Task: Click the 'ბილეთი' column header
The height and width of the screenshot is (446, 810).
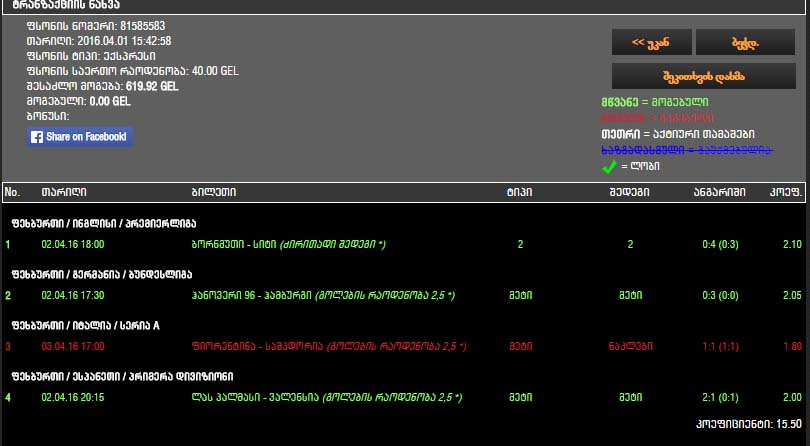Action: click(213, 192)
